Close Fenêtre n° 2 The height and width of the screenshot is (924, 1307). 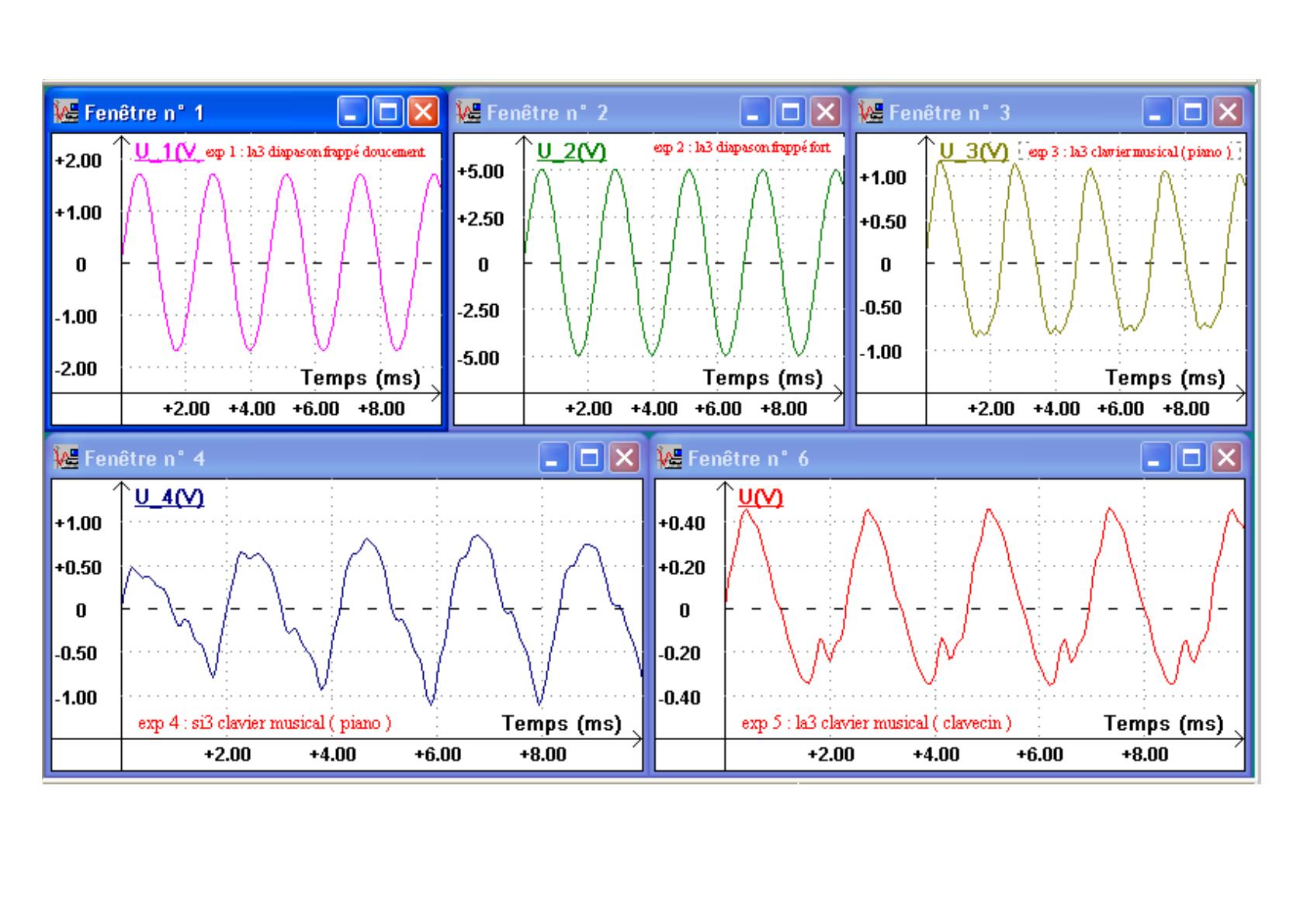pyautogui.click(x=826, y=112)
